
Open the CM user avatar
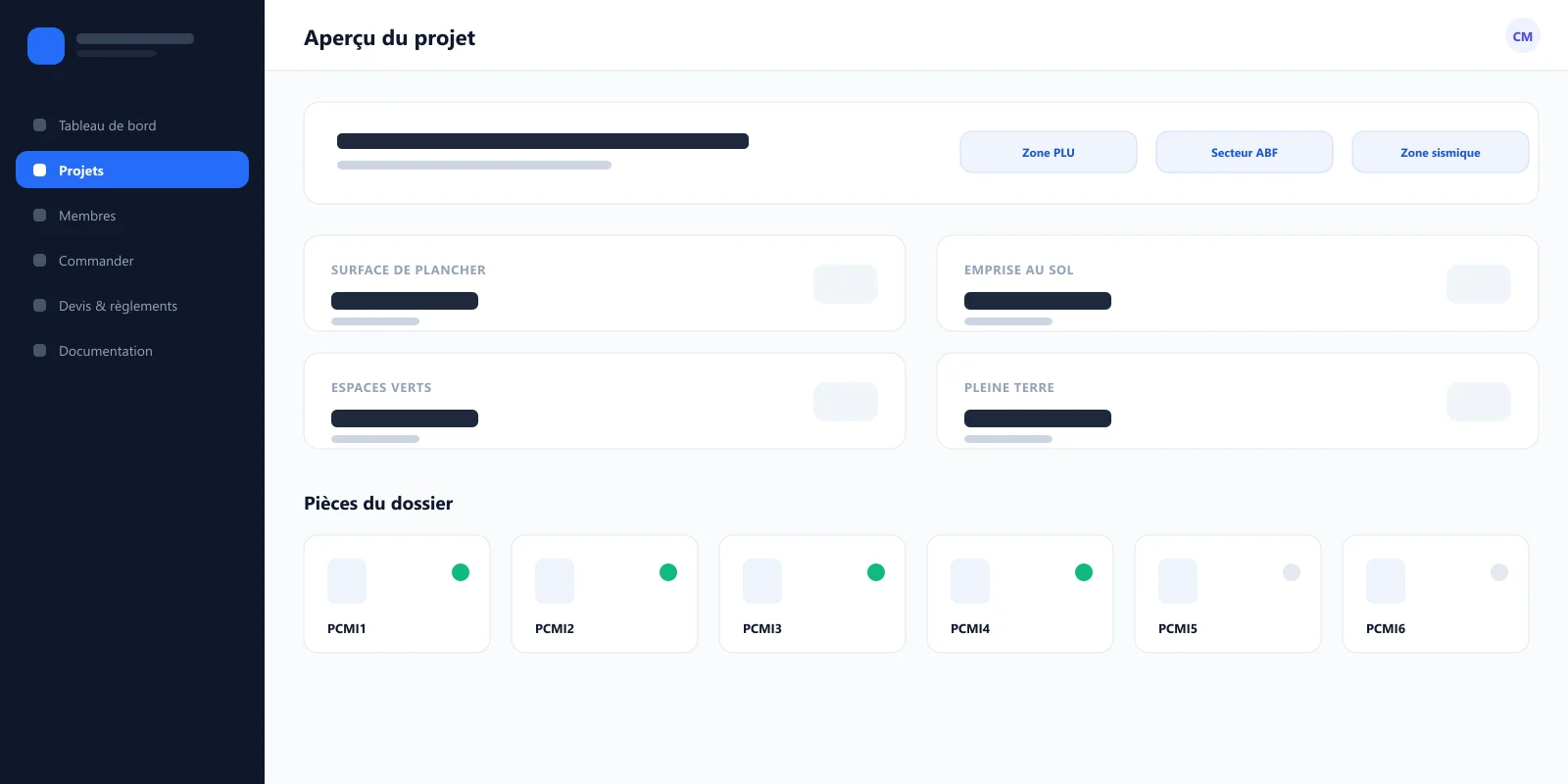(1523, 36)
